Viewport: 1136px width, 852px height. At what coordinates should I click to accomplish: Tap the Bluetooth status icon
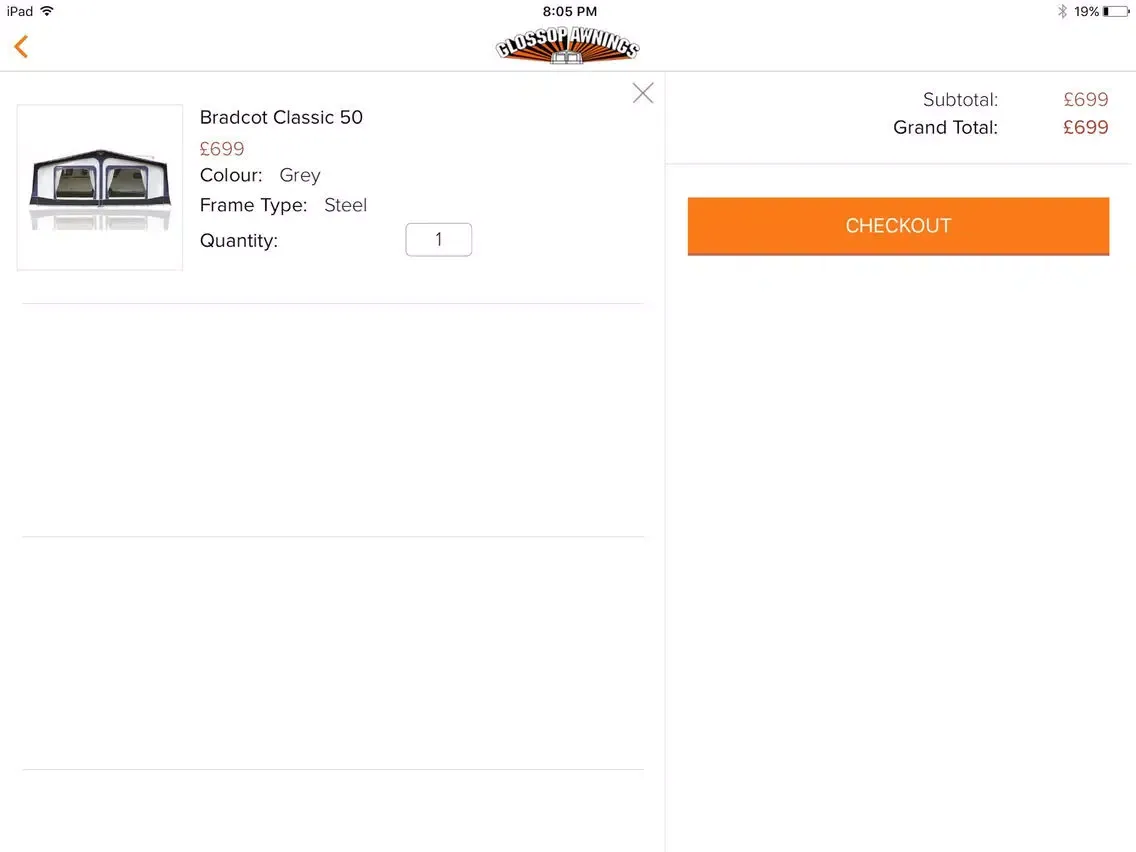tap(1062, 11)
